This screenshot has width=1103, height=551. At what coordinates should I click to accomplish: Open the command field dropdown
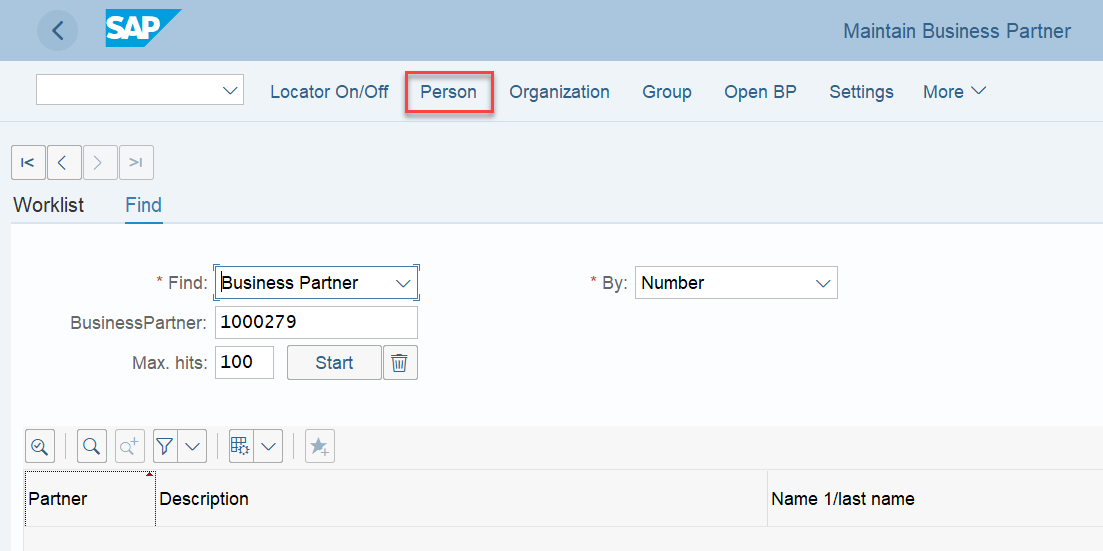229,90
